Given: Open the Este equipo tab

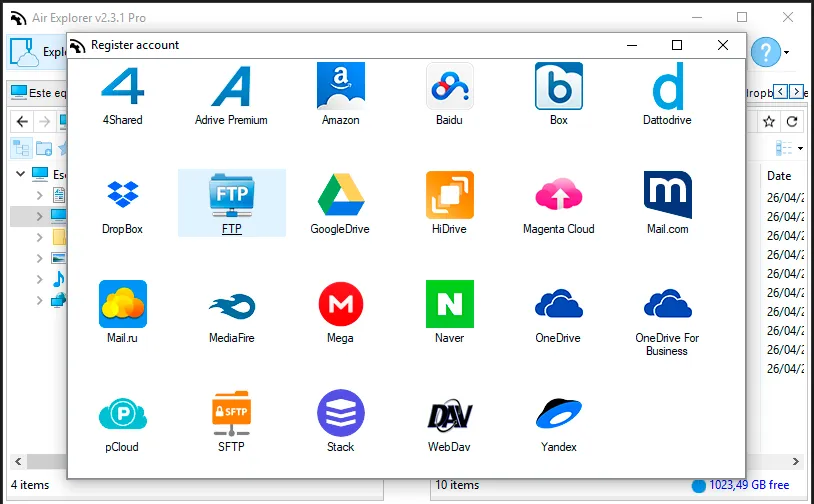Looking at the screenshot, I should click(38, 92).
